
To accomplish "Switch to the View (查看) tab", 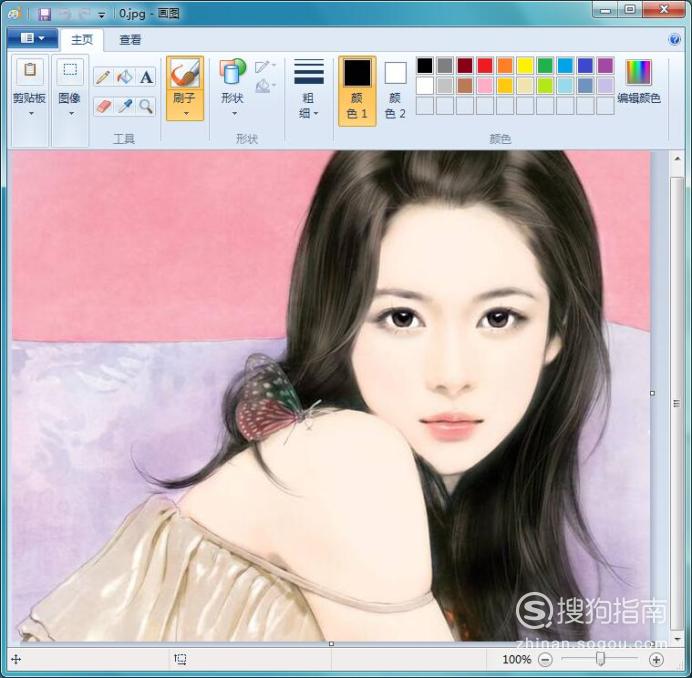I will (130, 40).
